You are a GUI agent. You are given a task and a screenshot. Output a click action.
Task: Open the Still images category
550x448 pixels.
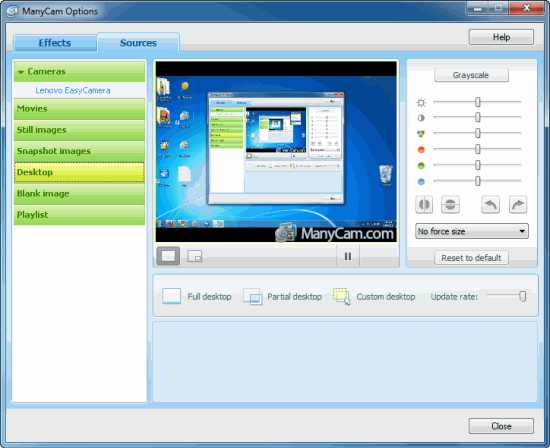click(x=79, y=130)
